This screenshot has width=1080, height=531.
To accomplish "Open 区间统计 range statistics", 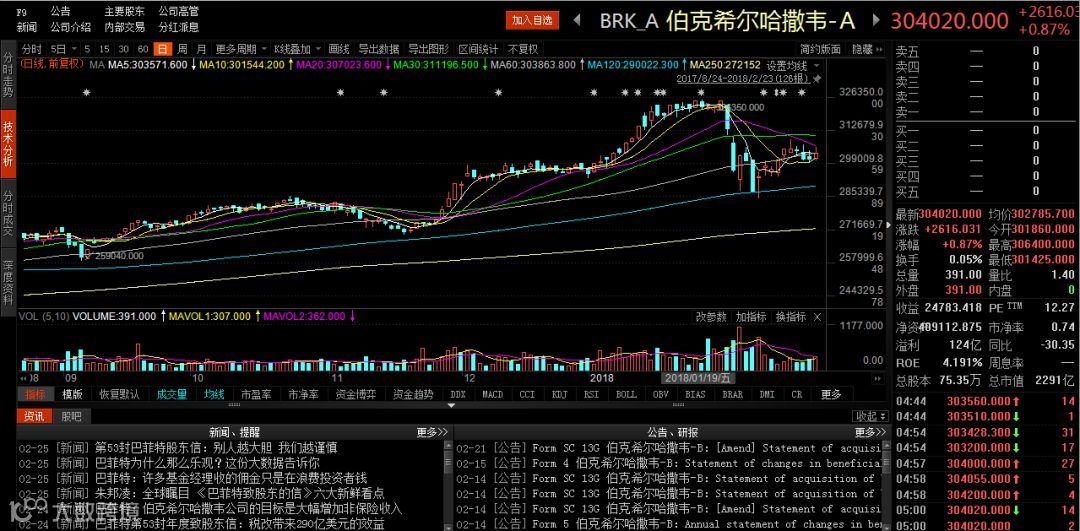I will click(x=478, y=50).
